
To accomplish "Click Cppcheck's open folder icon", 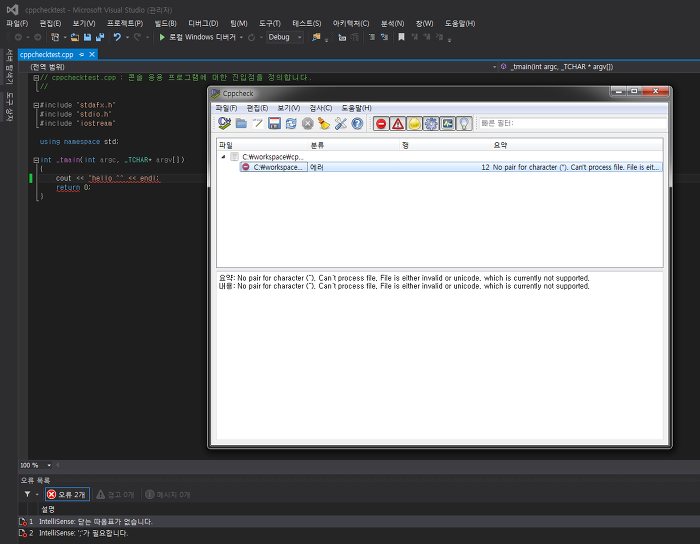I will click(x=241, y=123).
